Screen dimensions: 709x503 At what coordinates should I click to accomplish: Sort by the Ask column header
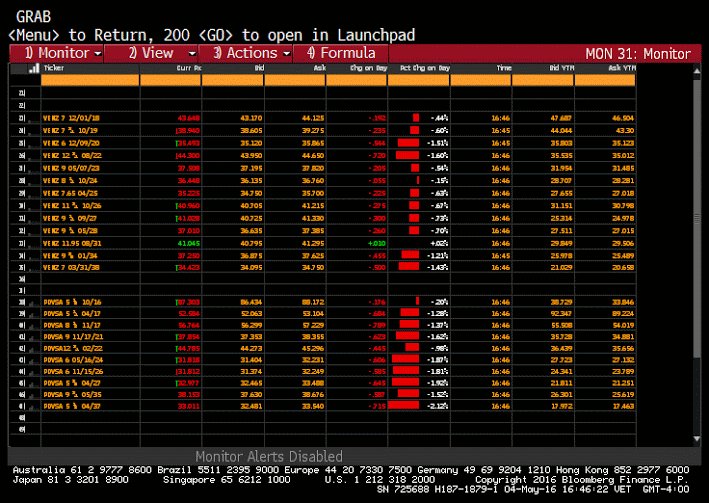pos(321,68)
